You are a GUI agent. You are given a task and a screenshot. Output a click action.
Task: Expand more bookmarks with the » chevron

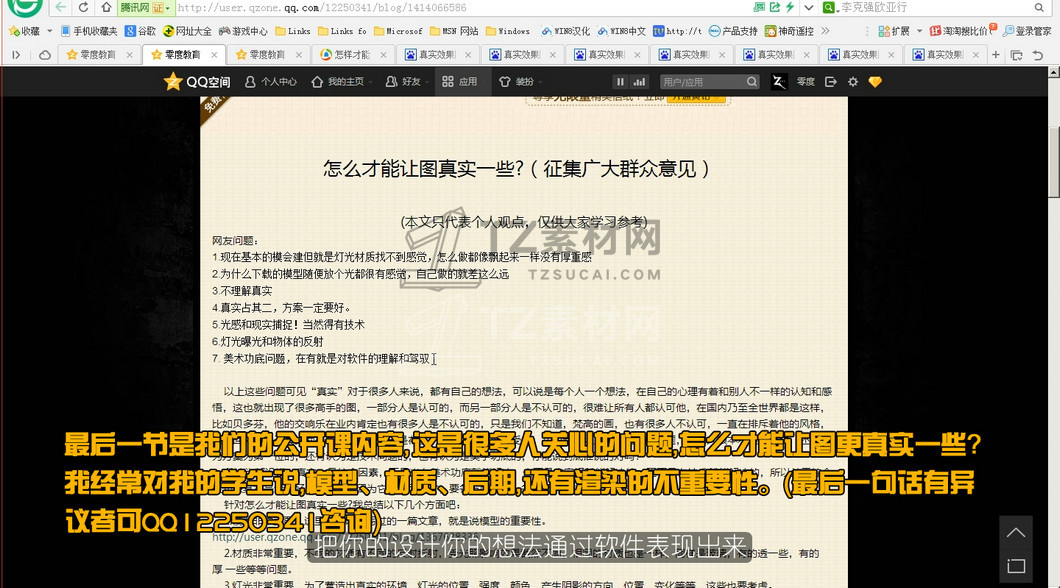coord(825,31)
